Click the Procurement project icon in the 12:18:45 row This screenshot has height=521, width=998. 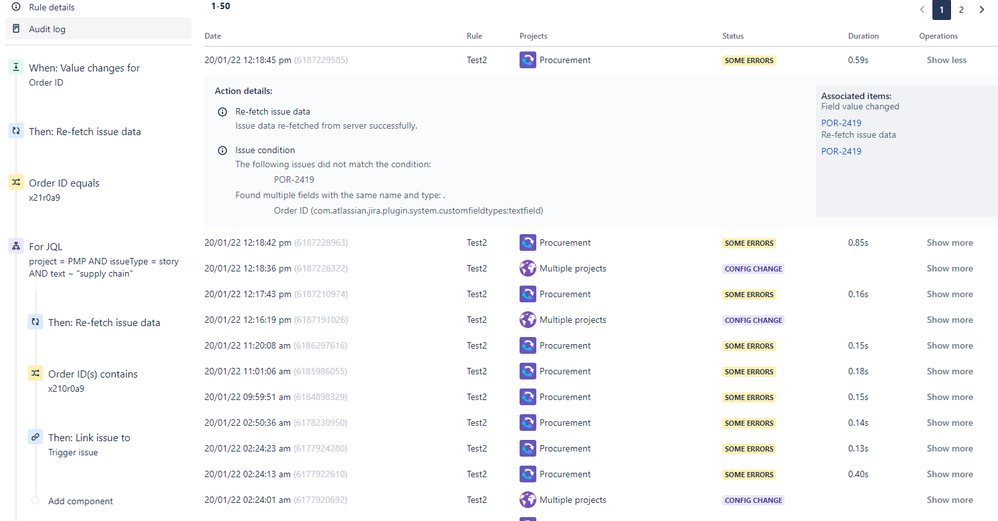tap(528, 60)
